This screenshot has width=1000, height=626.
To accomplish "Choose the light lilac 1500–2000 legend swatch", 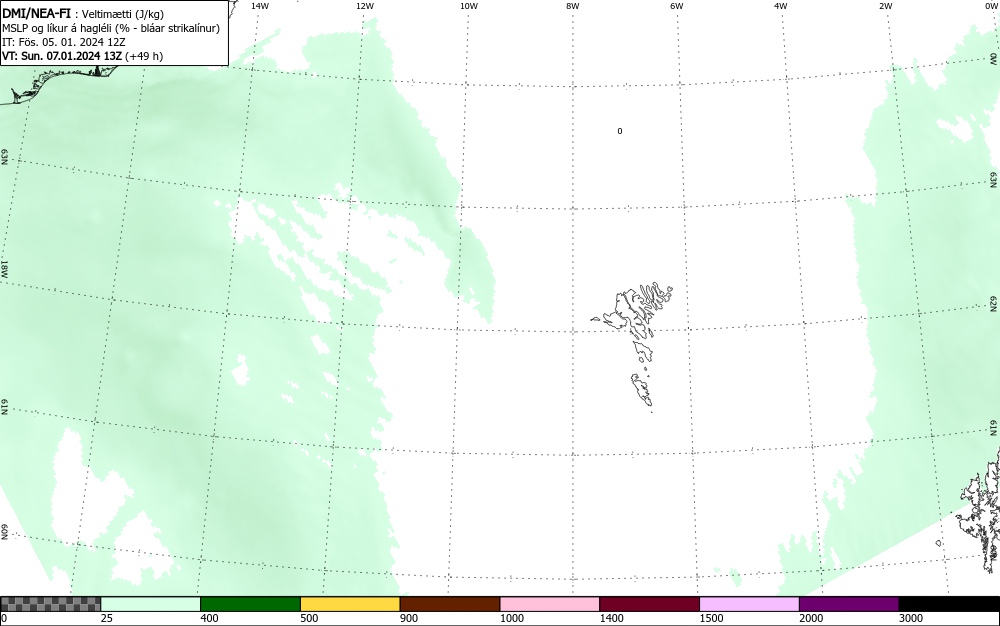I will [x=749, y=604].
